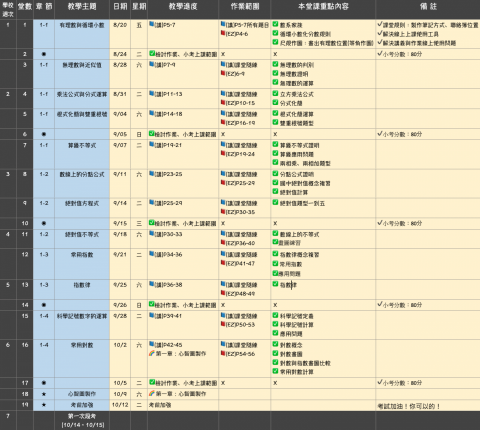Click blue book icon beside [講]P36-38
Viewport: 480px width, 430px height.
[152, 284]
